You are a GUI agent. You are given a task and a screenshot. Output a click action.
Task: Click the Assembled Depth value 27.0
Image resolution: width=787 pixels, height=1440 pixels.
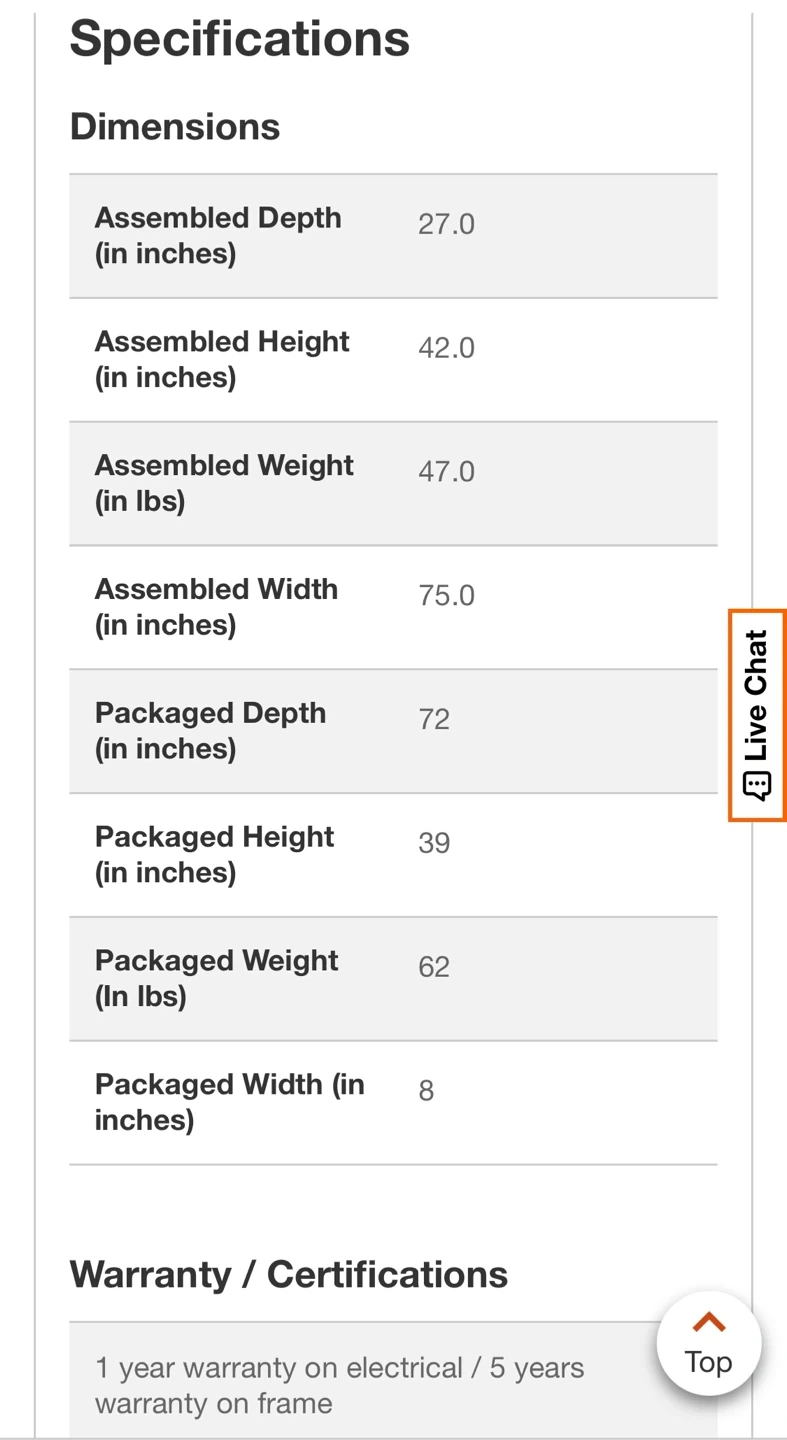click(446, 224)
